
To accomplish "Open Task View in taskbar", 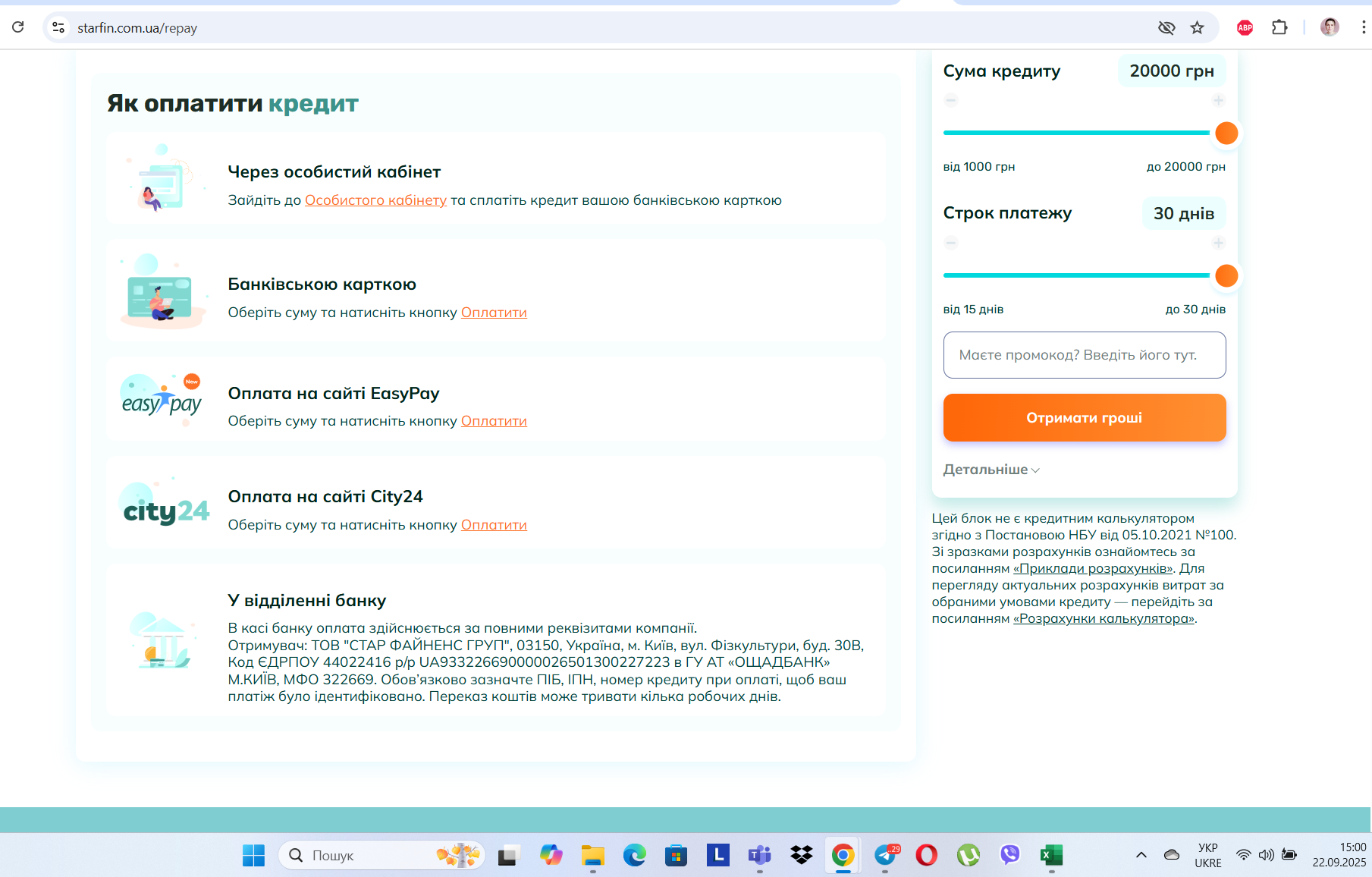I will (509, 856).
